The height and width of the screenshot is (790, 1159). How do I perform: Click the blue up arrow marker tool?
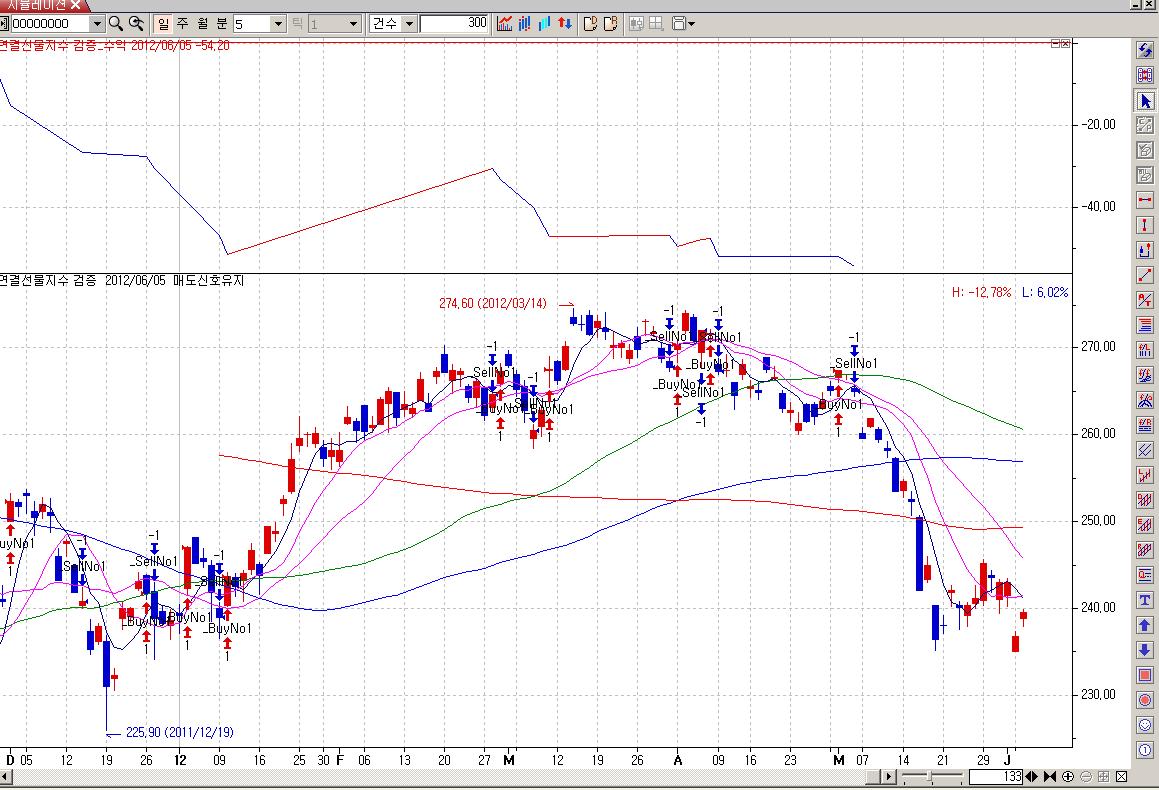click(x=1145, y=625)
